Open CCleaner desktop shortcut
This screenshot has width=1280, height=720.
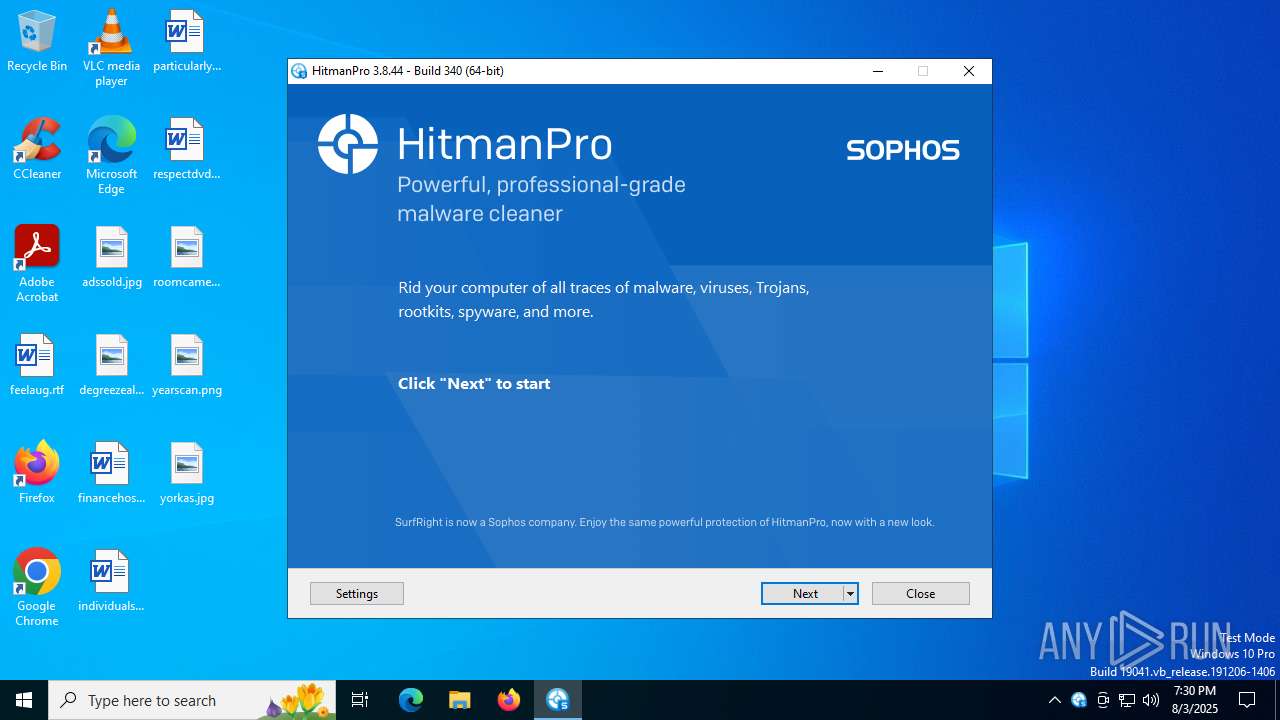click(37, 149)
